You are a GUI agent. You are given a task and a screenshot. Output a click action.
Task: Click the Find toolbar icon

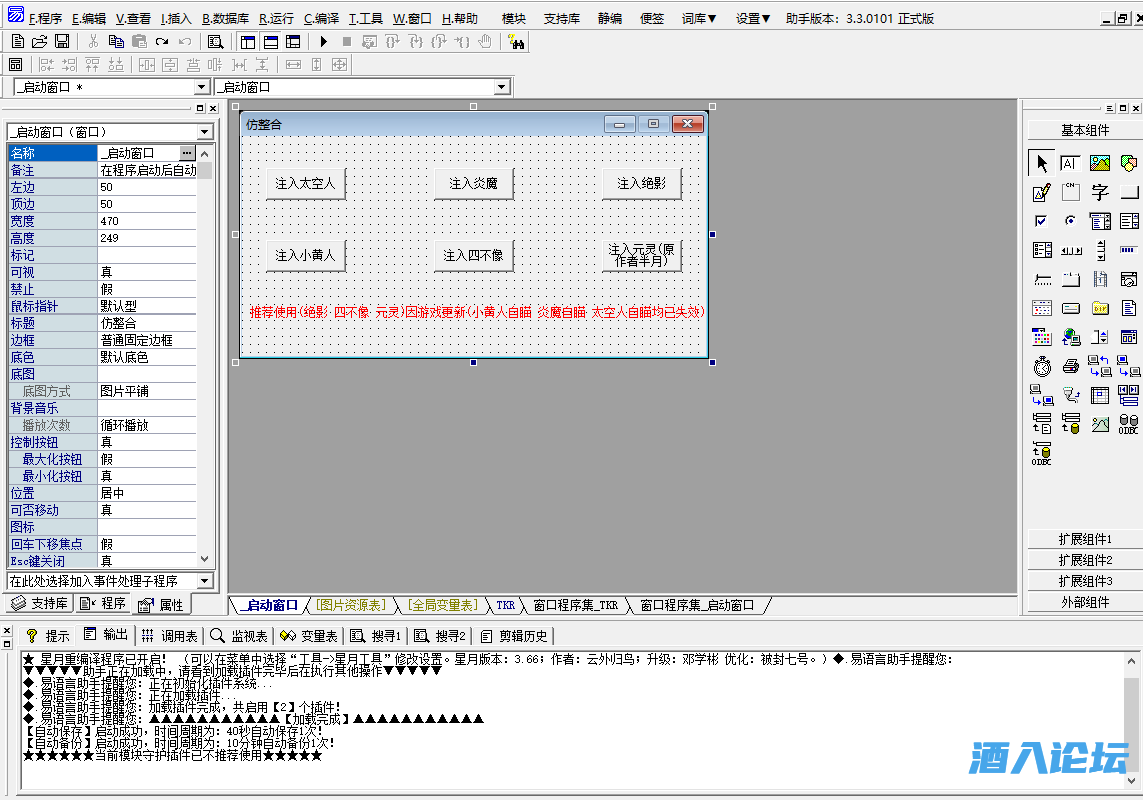click(x=213, y=41)
